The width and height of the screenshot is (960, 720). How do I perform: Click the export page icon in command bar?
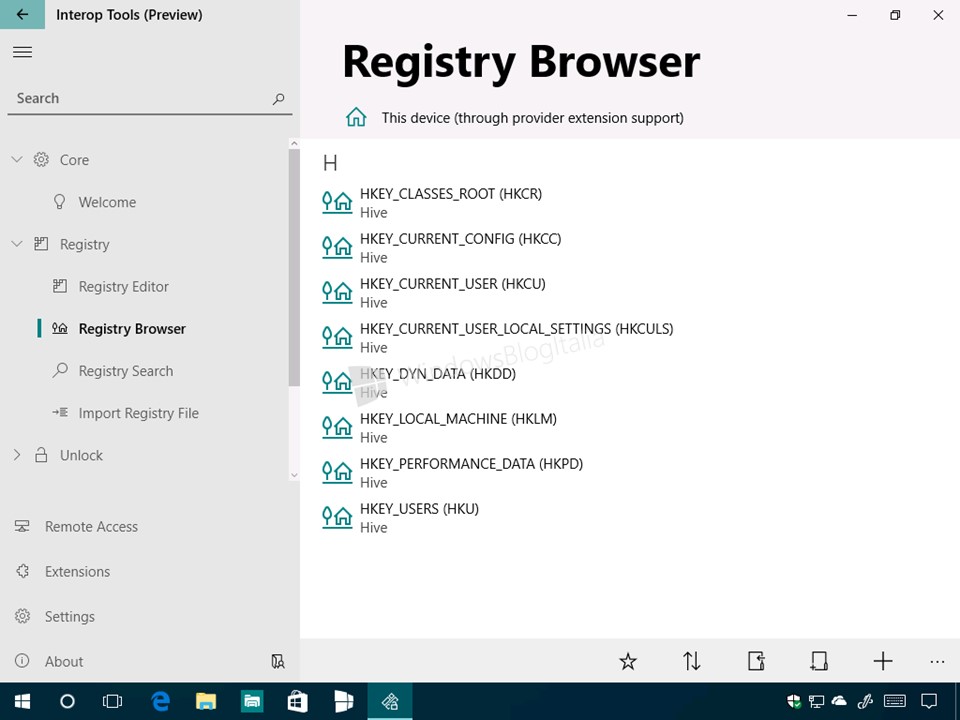click(756, 661)
